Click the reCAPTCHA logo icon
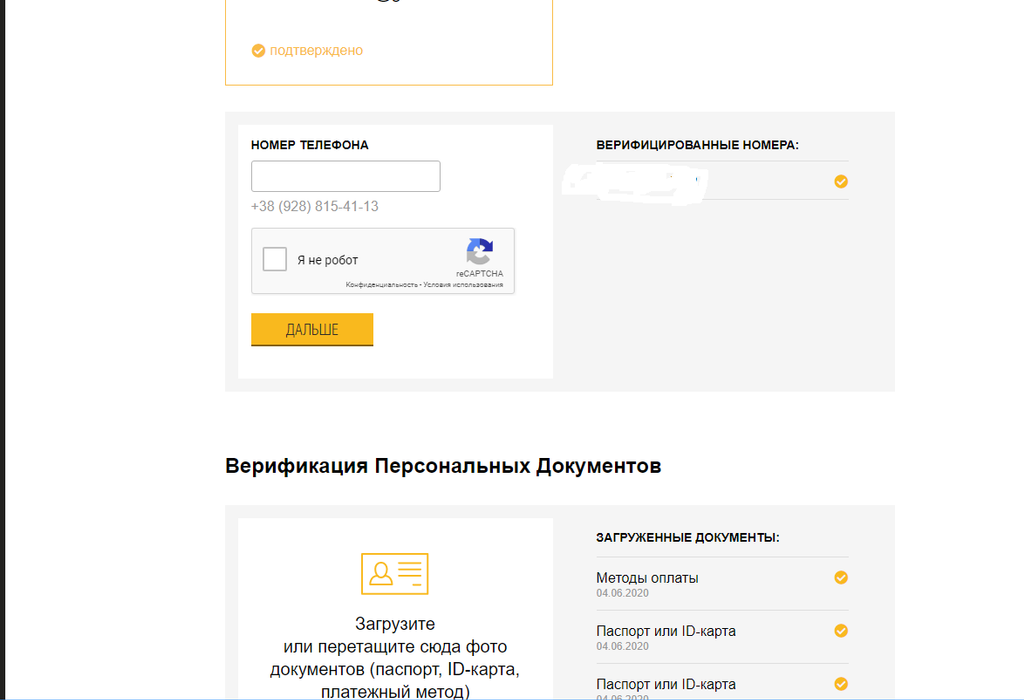 point(480,251)
